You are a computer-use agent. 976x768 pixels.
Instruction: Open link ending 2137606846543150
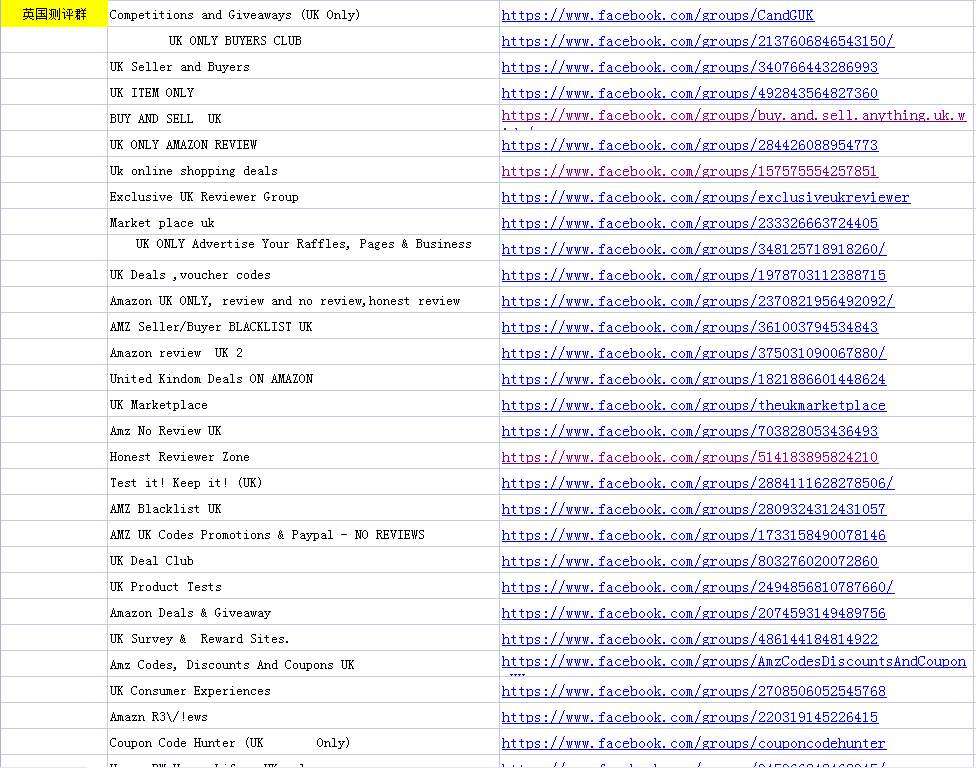(x=698, y=41)
